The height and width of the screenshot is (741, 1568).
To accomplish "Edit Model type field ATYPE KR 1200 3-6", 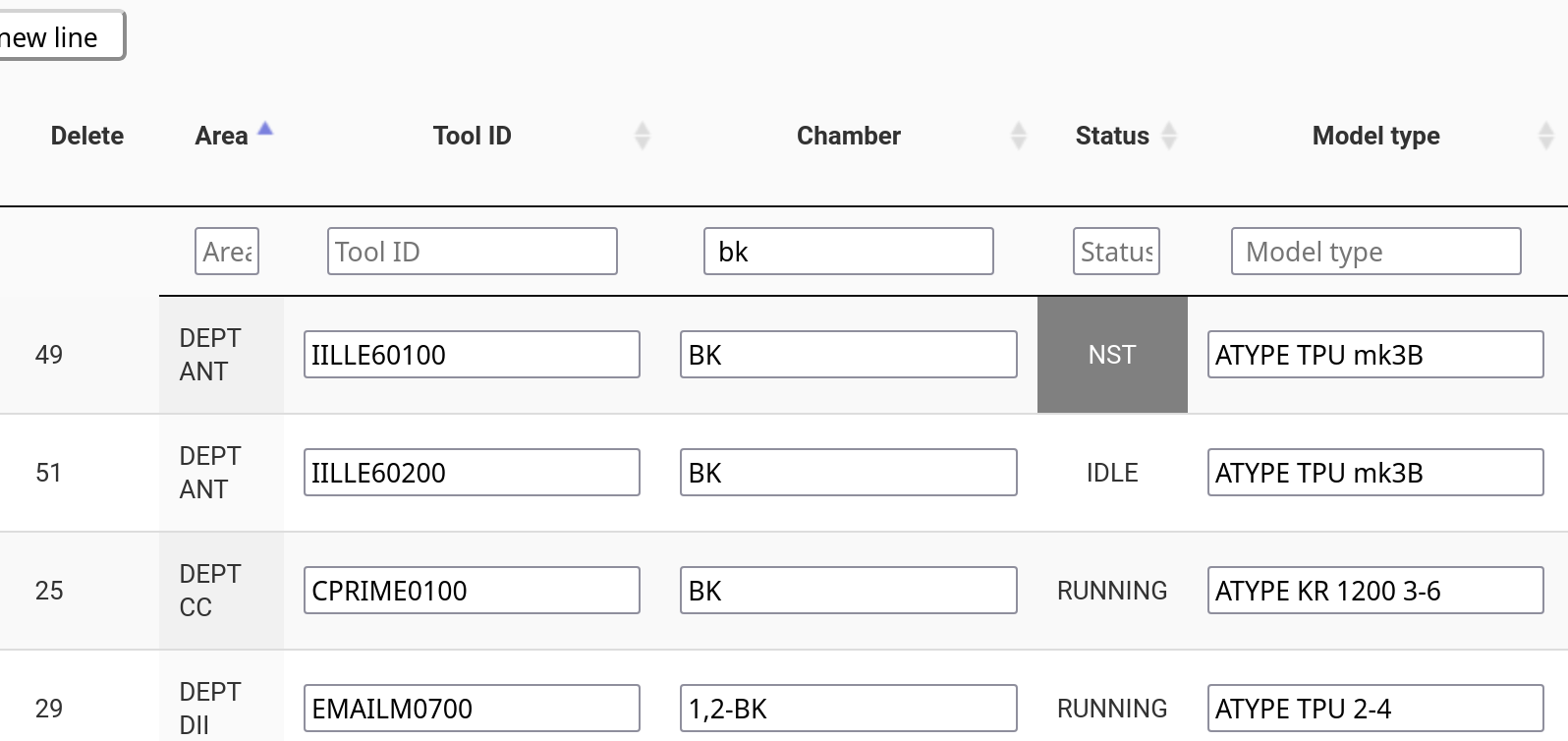I will point(1375,591).
